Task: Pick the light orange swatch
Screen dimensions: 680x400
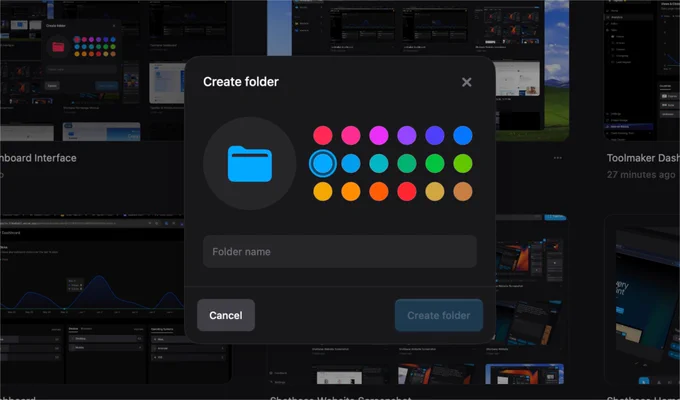Action: click(x=350, y=191)
